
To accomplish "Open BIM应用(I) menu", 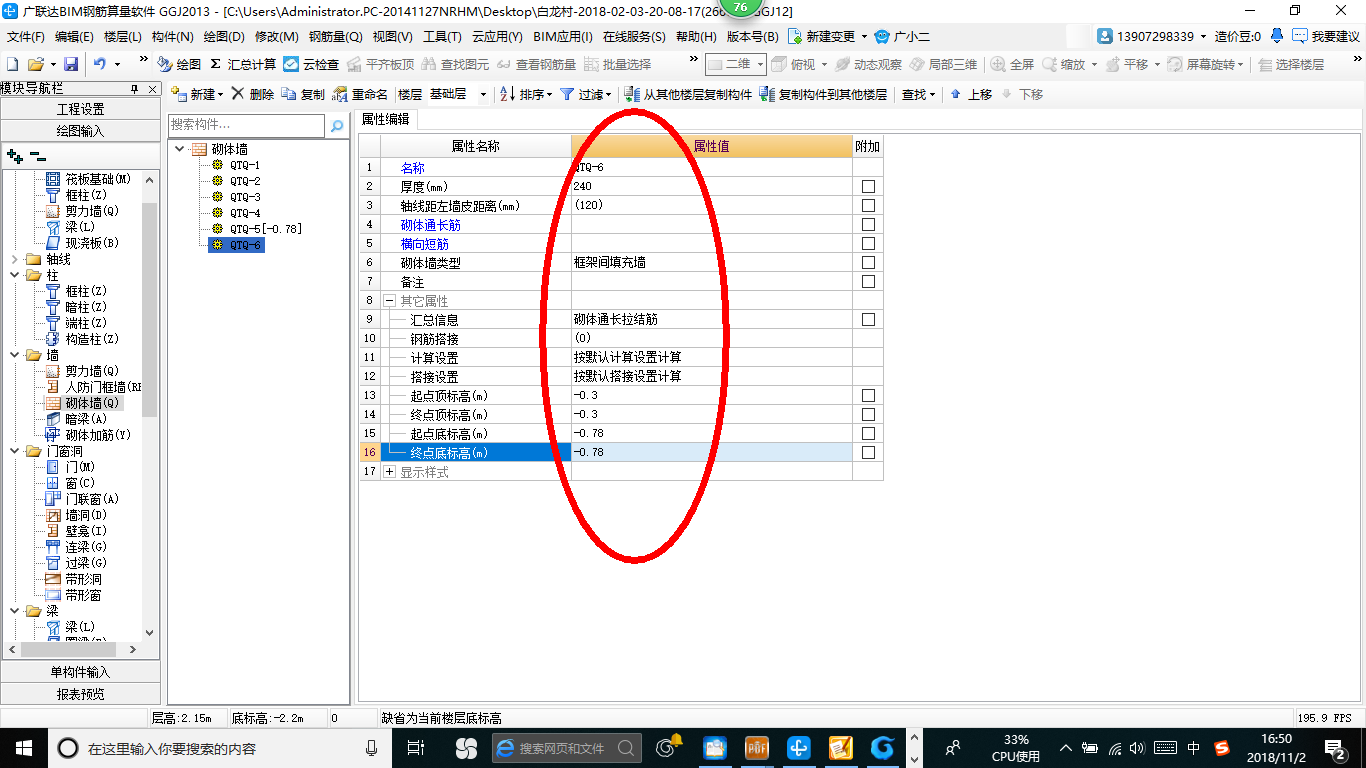I will click(563, 37).
